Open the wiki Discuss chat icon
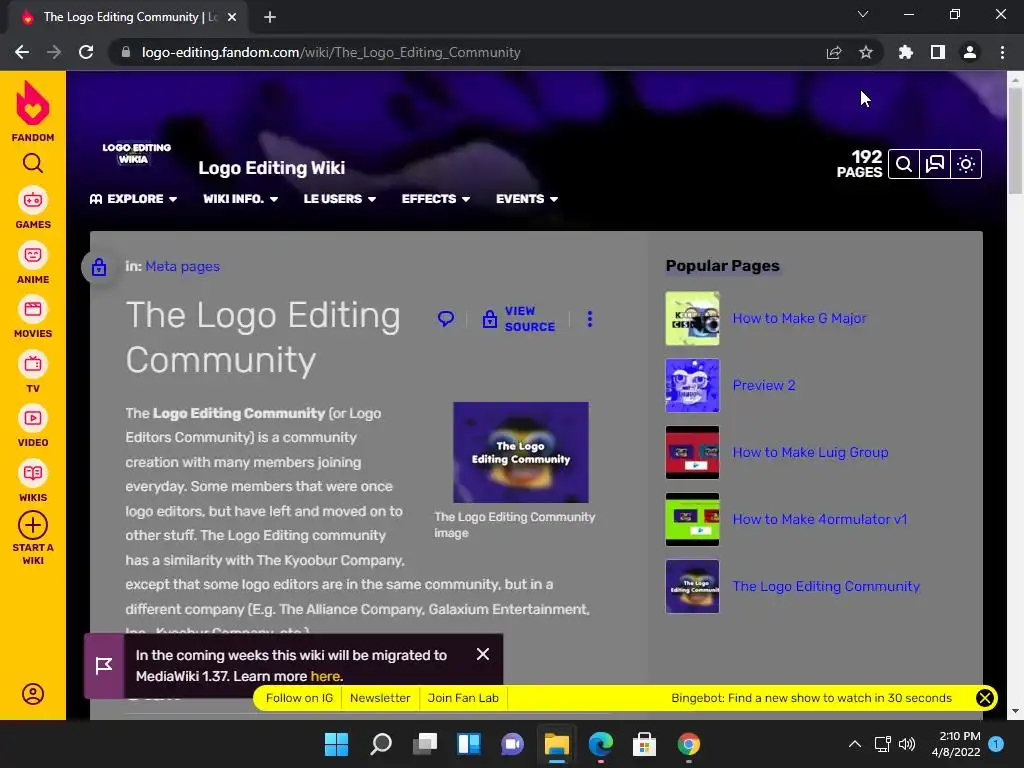The width and height of the screenshot is (1024, 768). pos(935,164)
